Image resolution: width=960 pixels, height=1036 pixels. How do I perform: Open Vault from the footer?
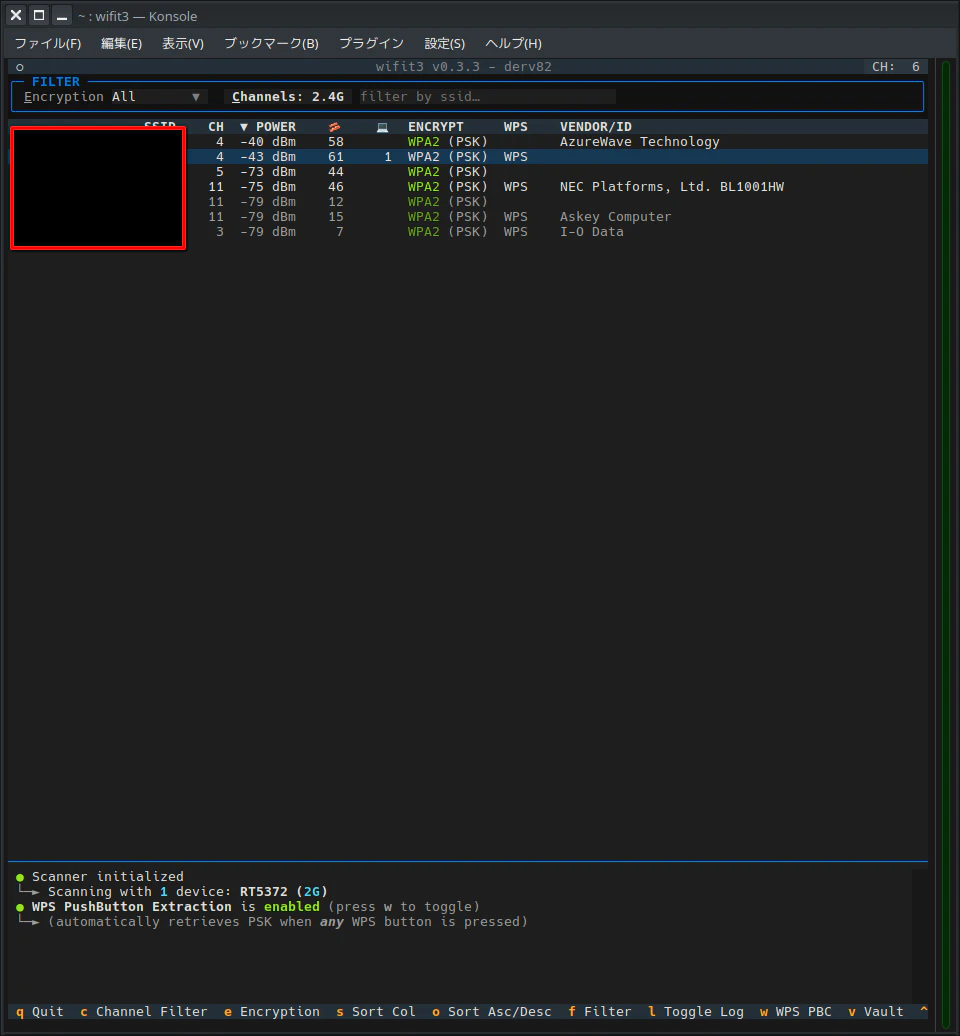pos(875,1012)
